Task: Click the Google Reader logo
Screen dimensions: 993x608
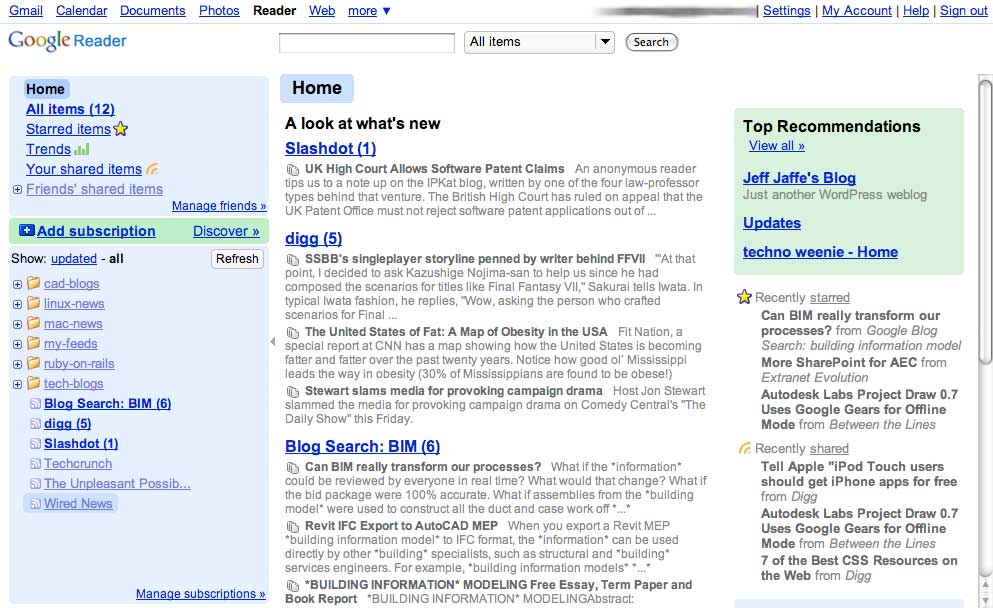Action: click(67, 41)
